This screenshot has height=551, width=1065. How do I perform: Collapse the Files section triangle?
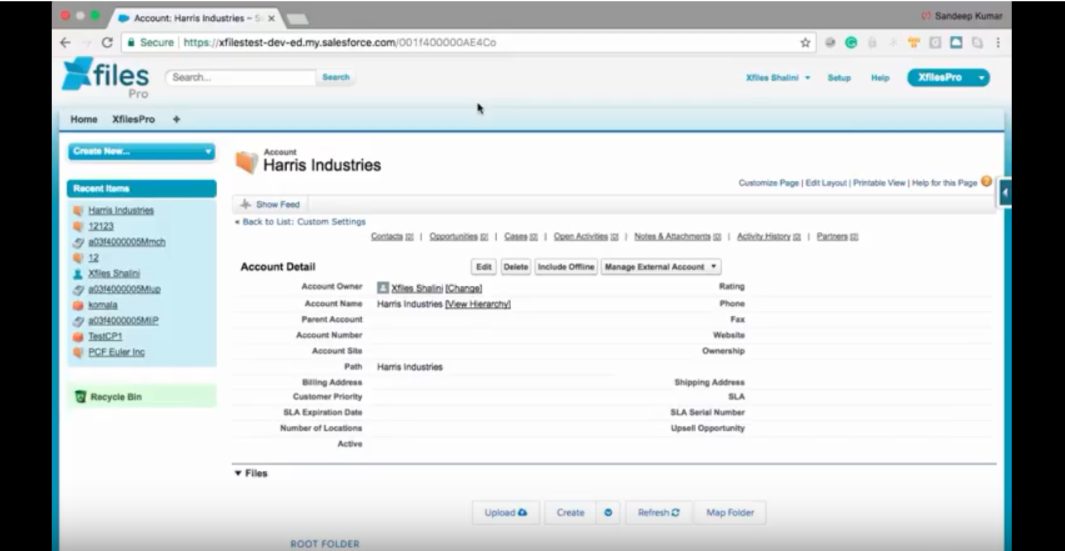(238, 473)
